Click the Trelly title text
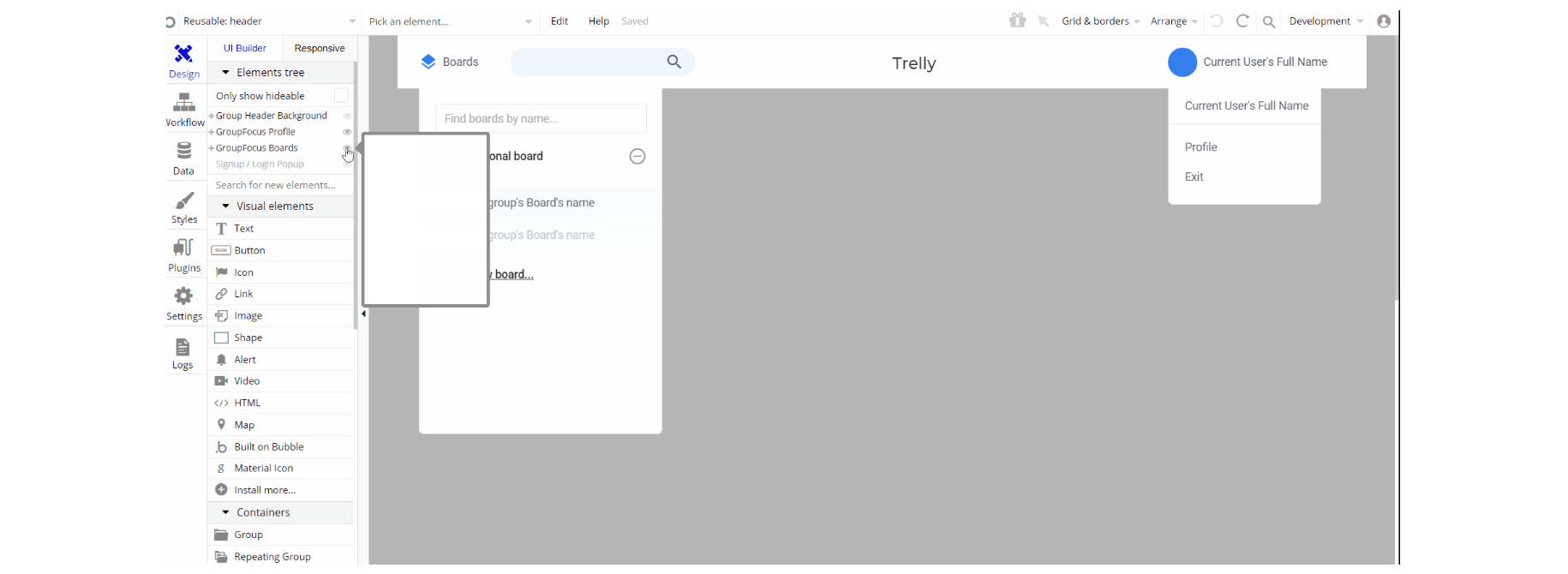The height and width of the screenshot is (574, 1568). (914, 63)
